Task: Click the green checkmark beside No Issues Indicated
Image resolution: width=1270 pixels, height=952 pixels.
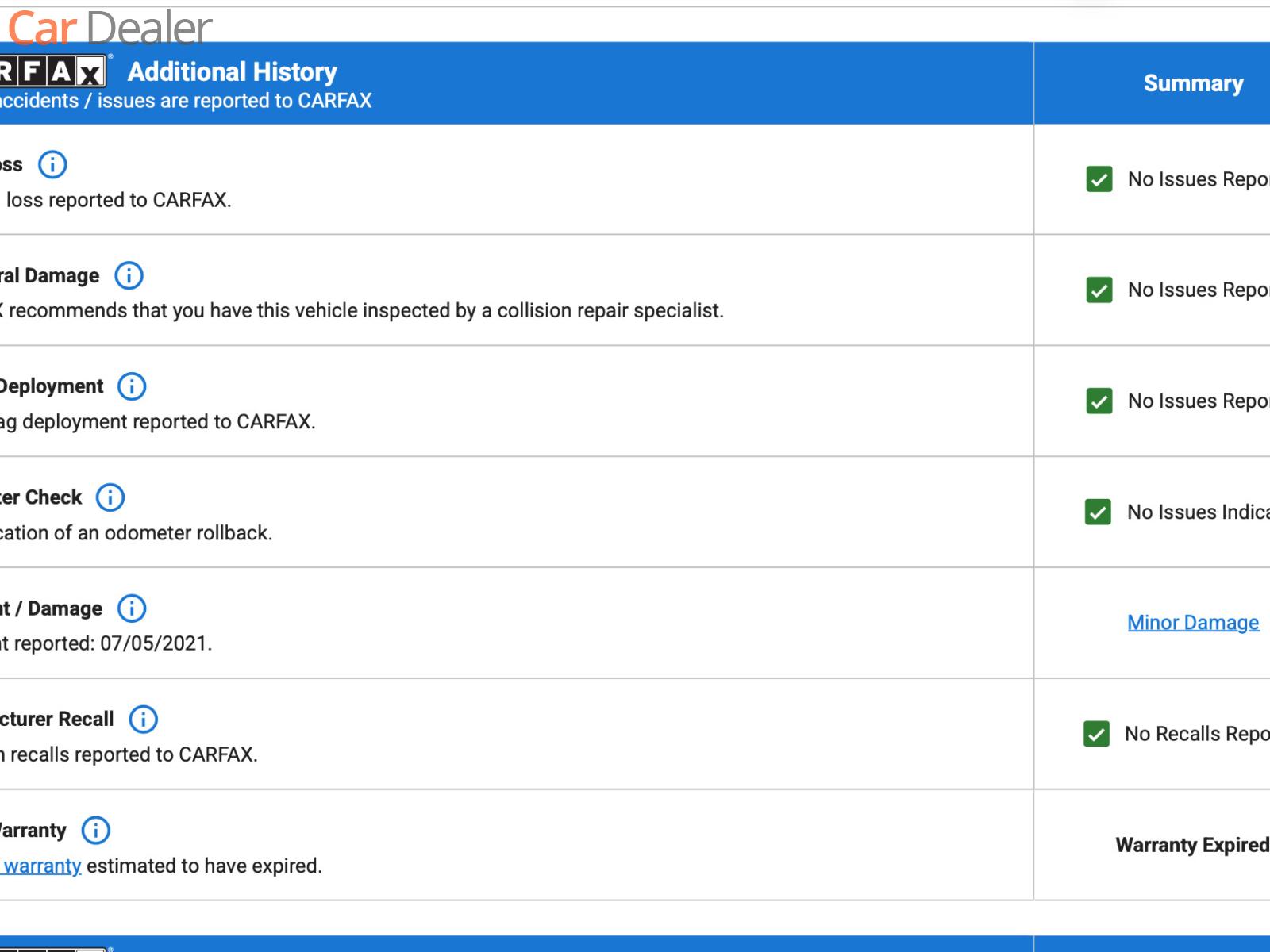Action: tap(1099, 512)
